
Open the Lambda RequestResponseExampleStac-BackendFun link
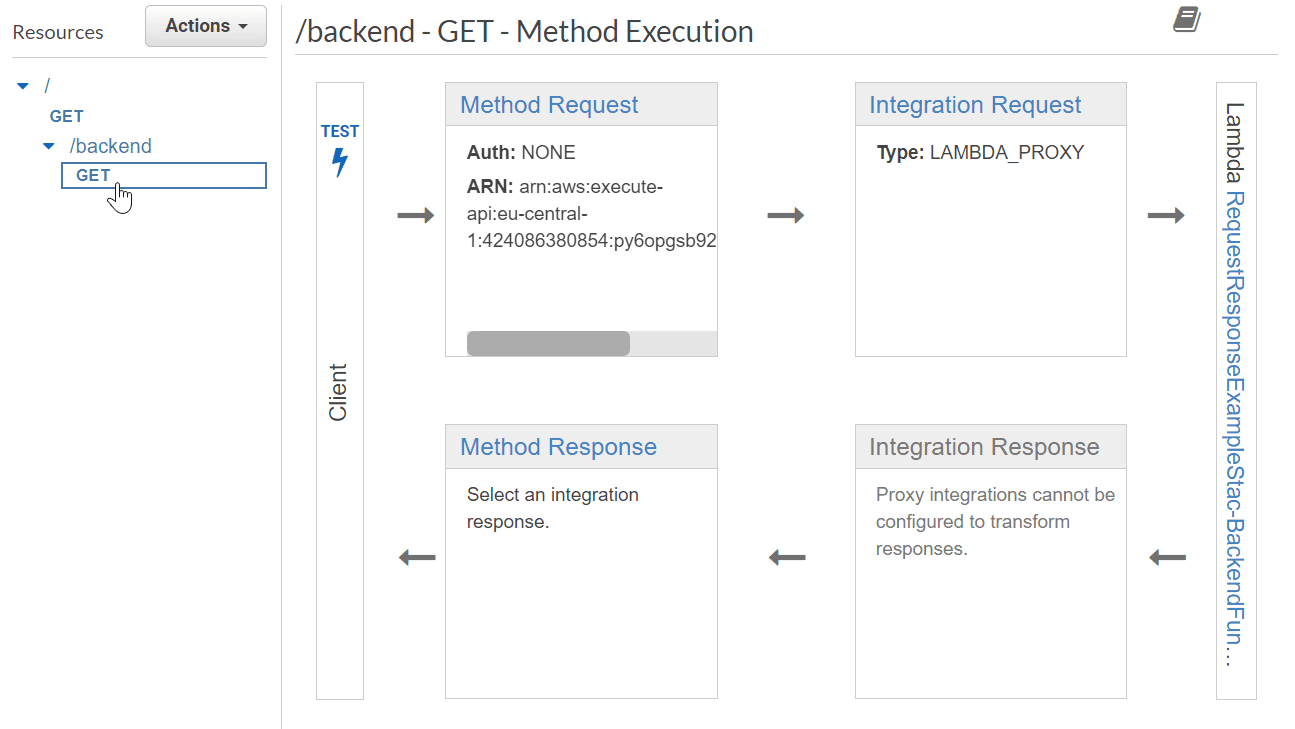coord(1235,428)
